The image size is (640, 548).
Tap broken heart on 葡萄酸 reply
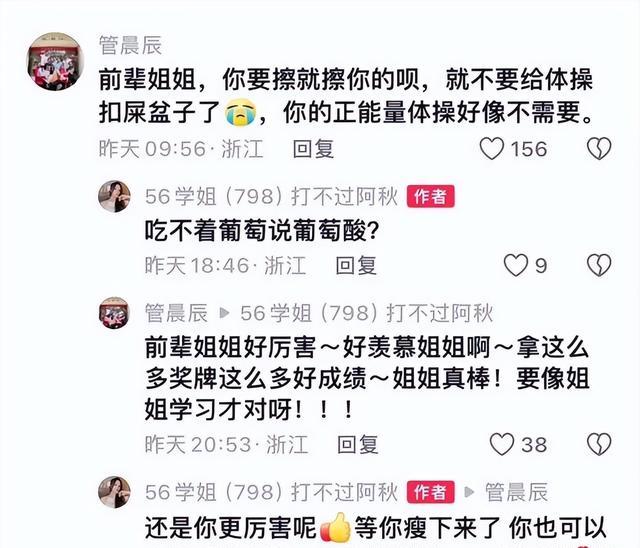[x=599, y=266]
